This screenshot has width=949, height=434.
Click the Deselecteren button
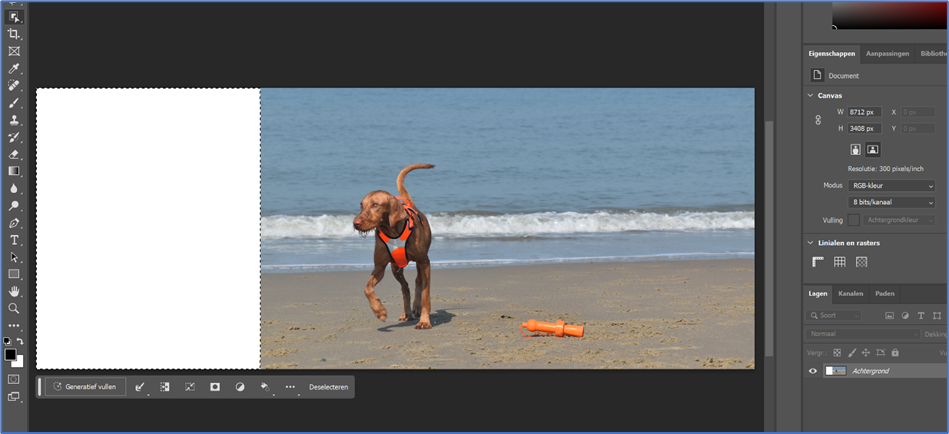coord(329,387)
